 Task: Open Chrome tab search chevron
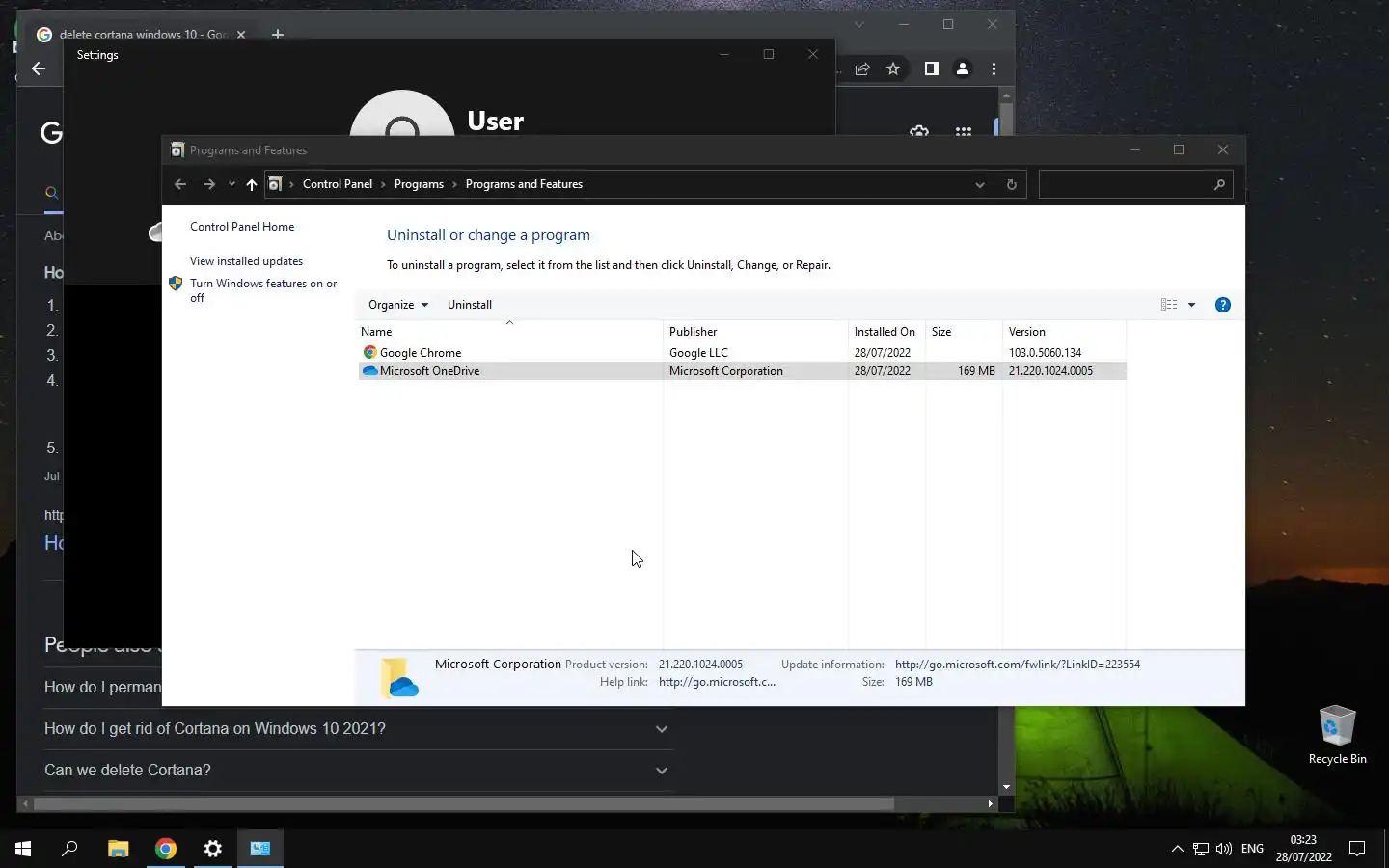click(858, 24)
